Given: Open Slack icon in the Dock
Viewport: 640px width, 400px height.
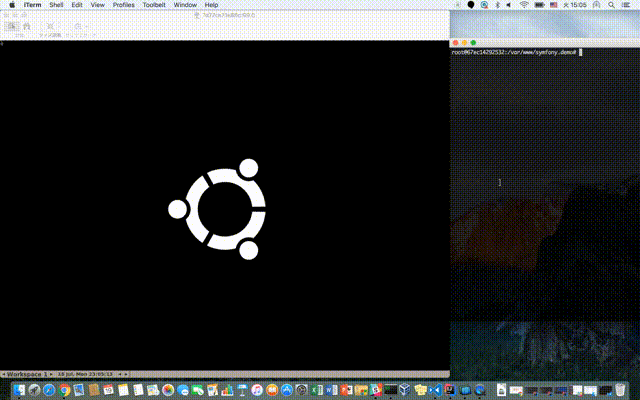Looking at the screenshot, I should (376, 390).
